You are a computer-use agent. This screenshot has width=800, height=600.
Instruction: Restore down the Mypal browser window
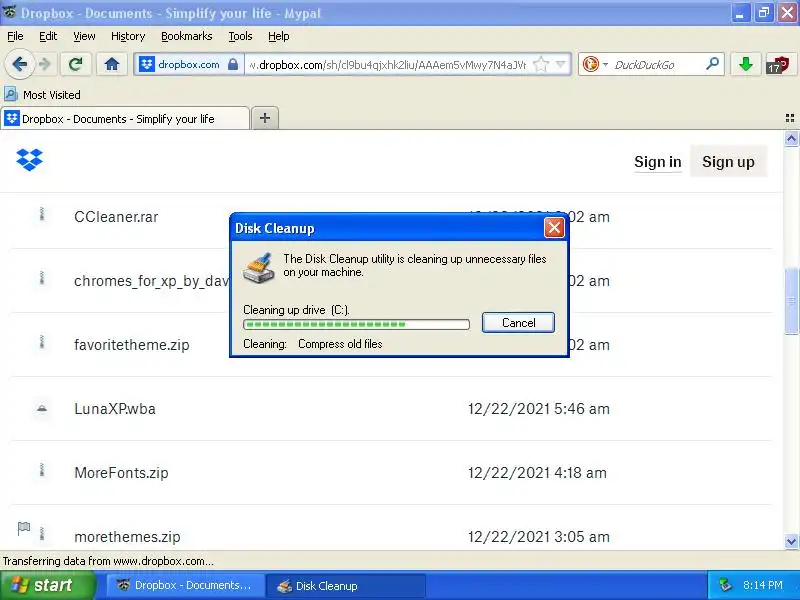(763, 13)
